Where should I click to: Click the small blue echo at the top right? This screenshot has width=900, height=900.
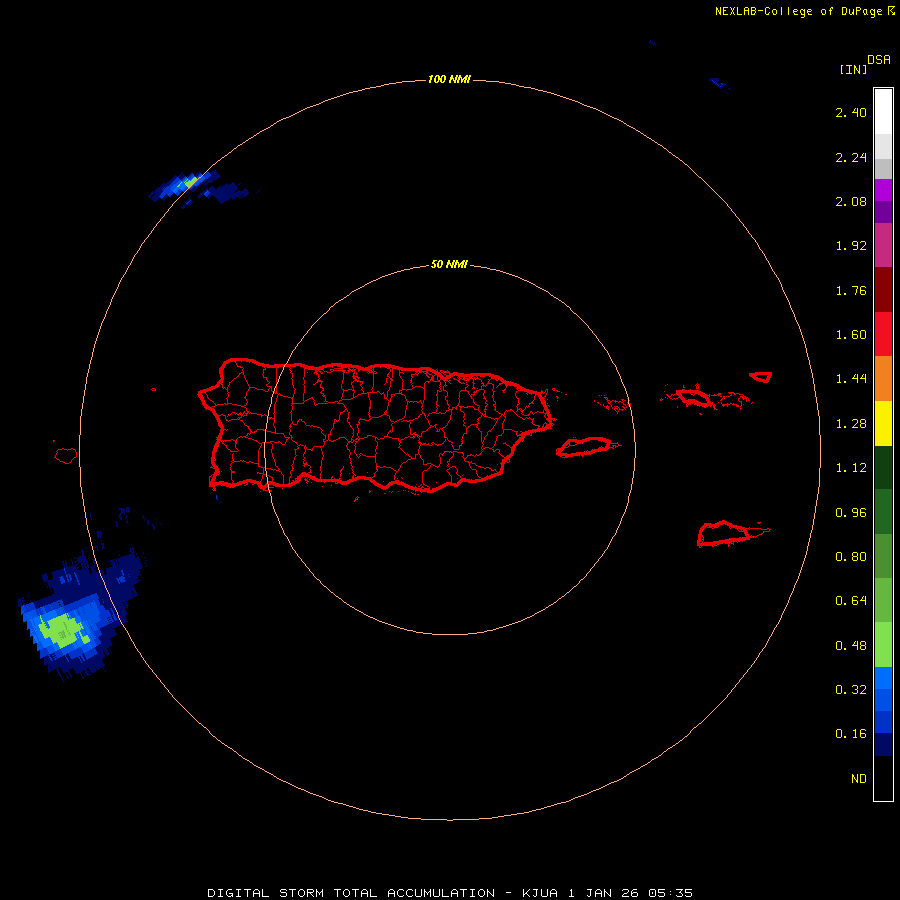pos(720,84)
